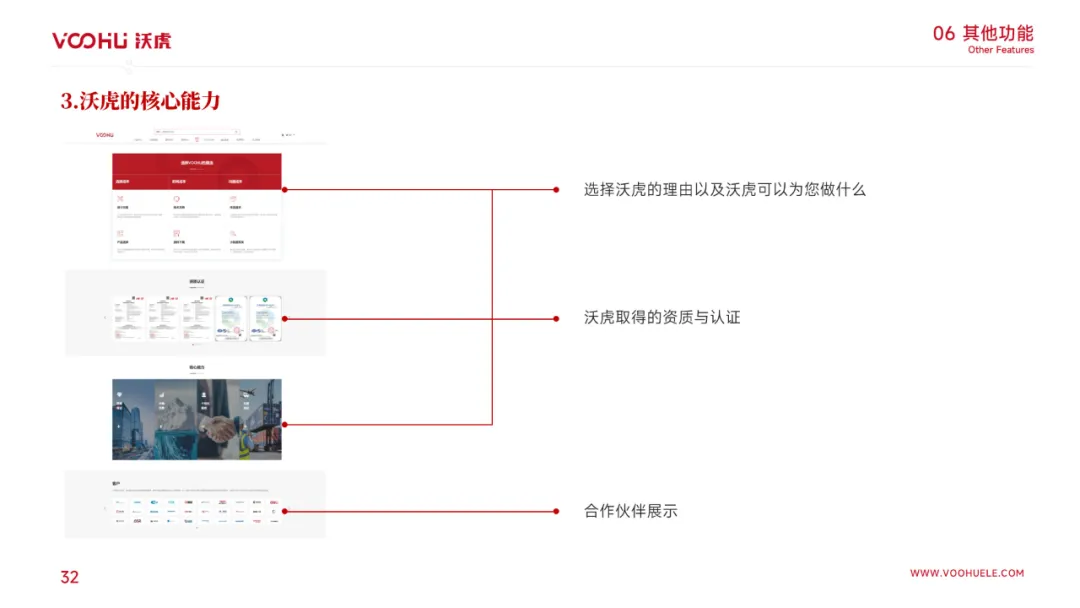Select the text '合作伙伴展示'
Image resolution: width=1080 pixels, height=608 pixels.
pos(630,511)
